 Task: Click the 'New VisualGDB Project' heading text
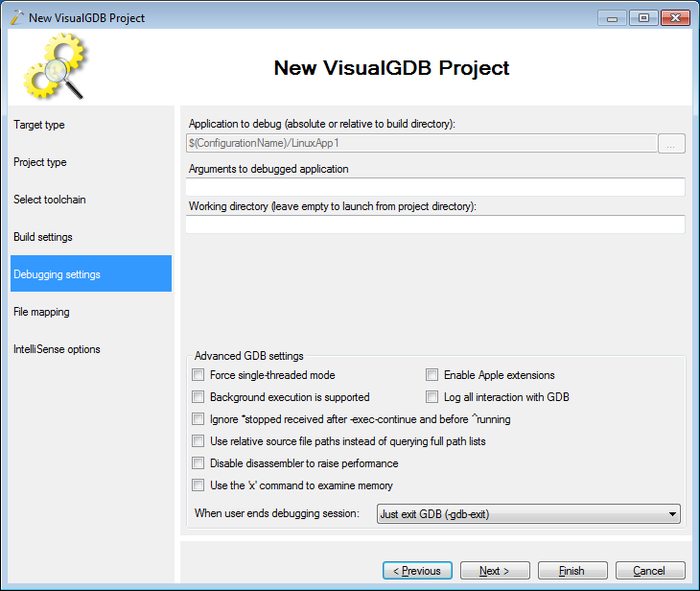391,68
